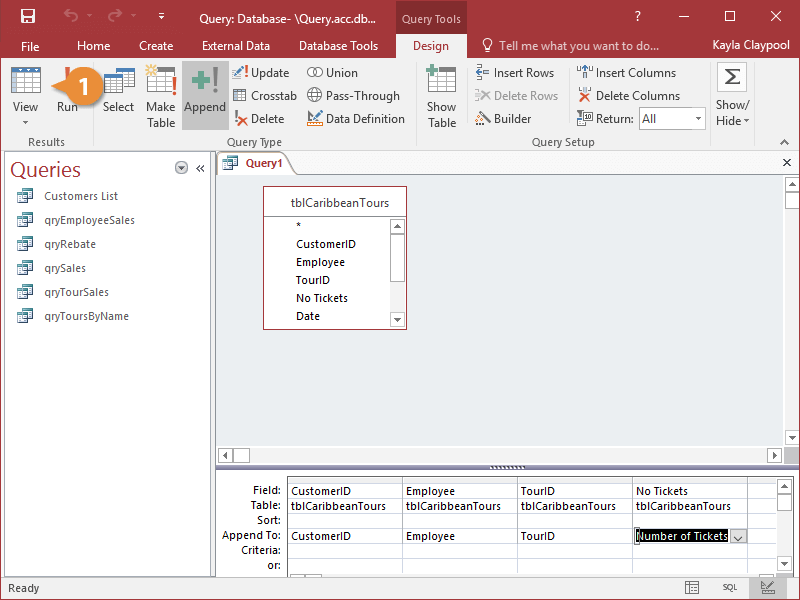Switch to the Create ribbon tab
The width and height of the screenshot is (800, 600).
(156, 45)
